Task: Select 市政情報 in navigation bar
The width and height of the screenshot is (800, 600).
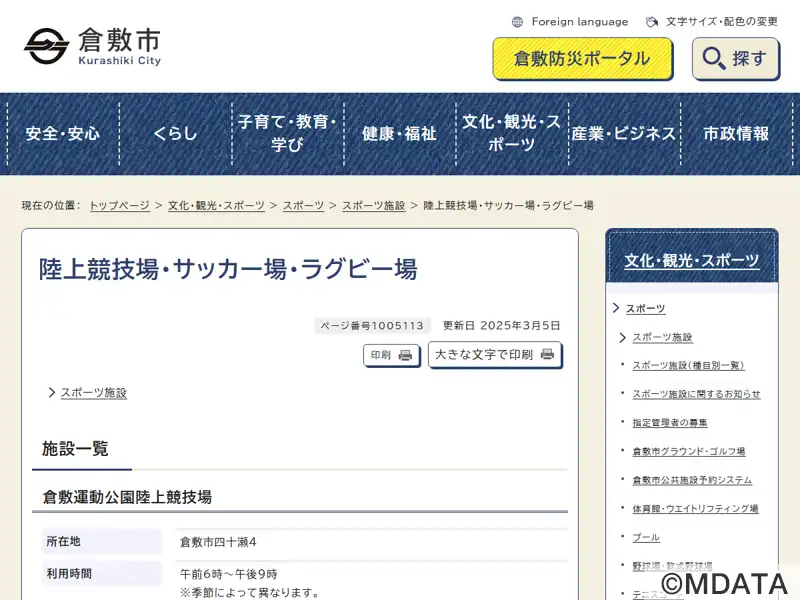Action: point(736,133)
